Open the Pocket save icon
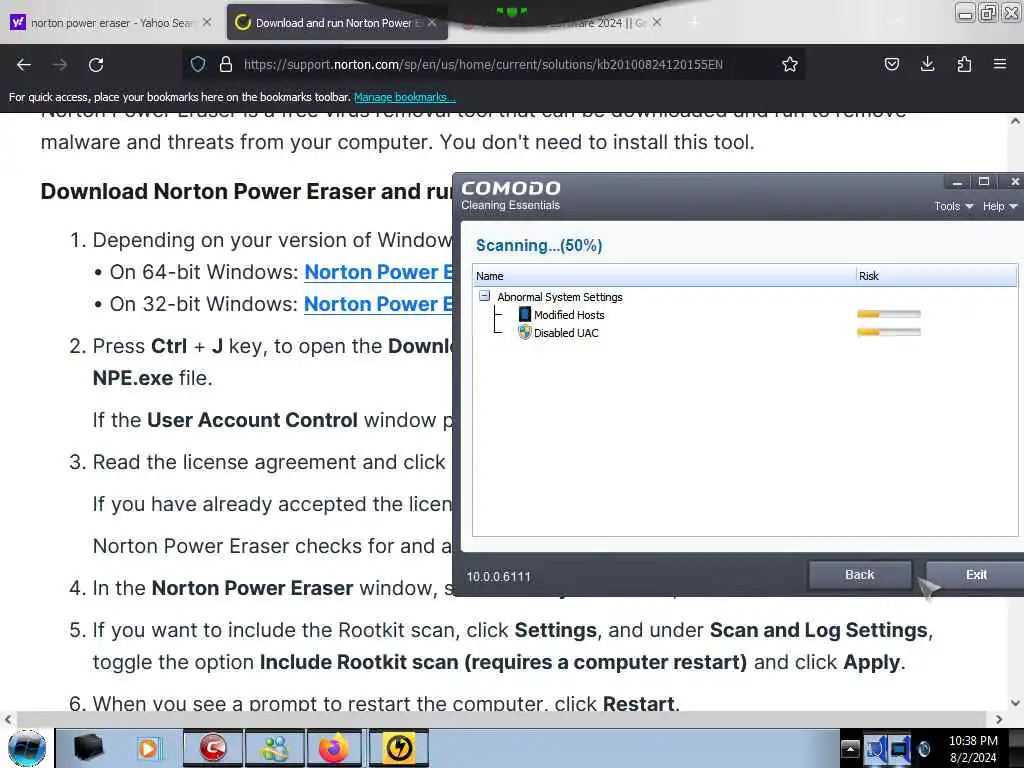1024x768 pixels. (x=891, y=64)
